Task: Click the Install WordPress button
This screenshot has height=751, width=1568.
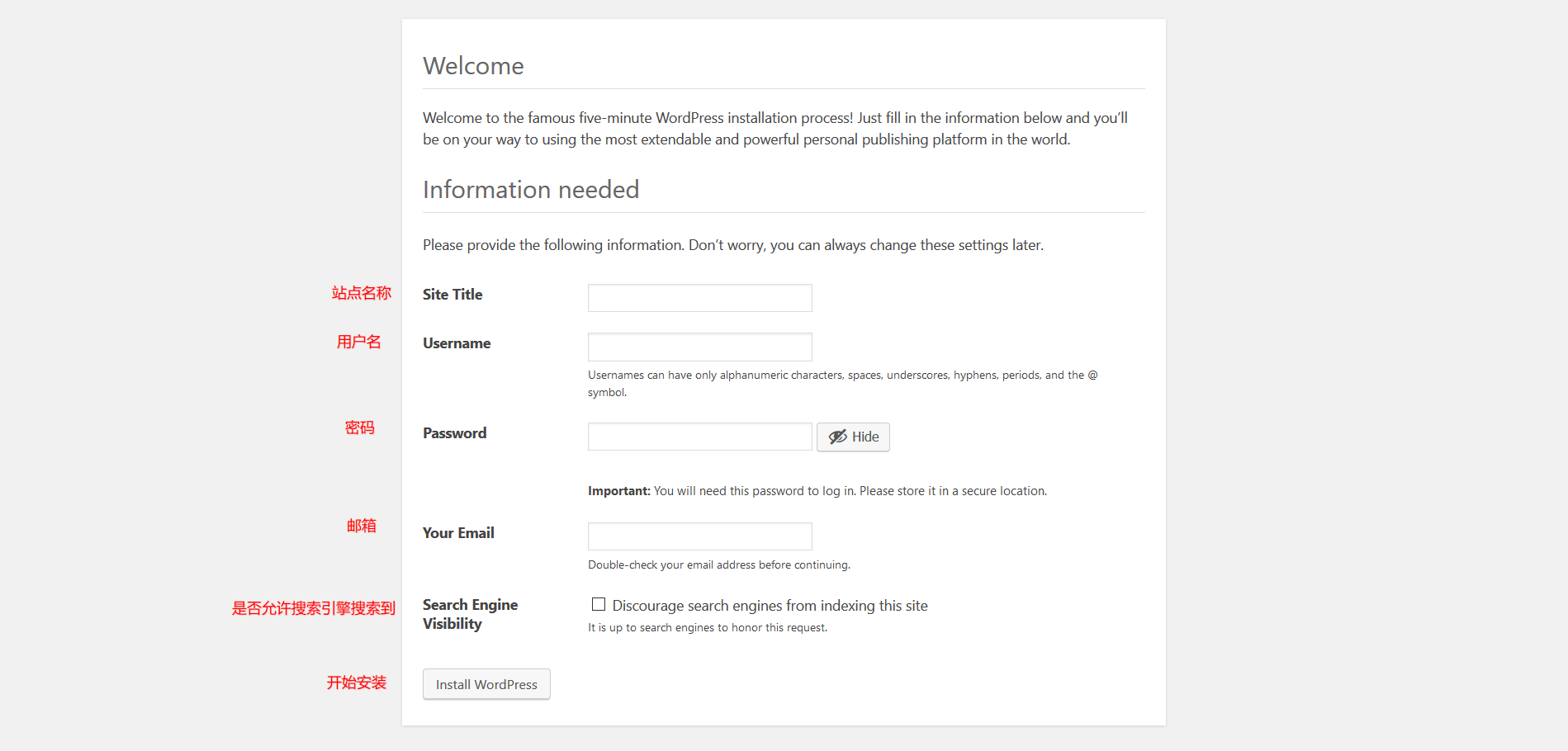Action: coord(486,684)
